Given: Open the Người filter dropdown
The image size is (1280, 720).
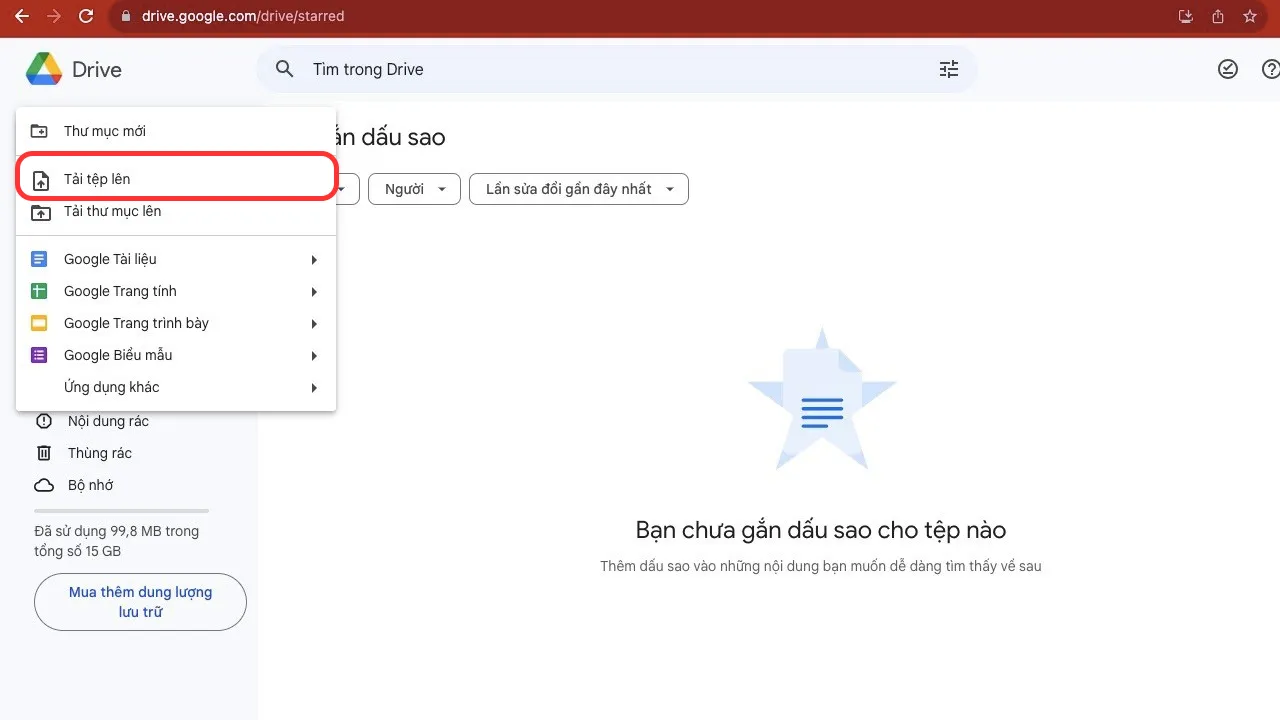Looking at the screenshot, I should pyautogui.click(x=413, y=189).
